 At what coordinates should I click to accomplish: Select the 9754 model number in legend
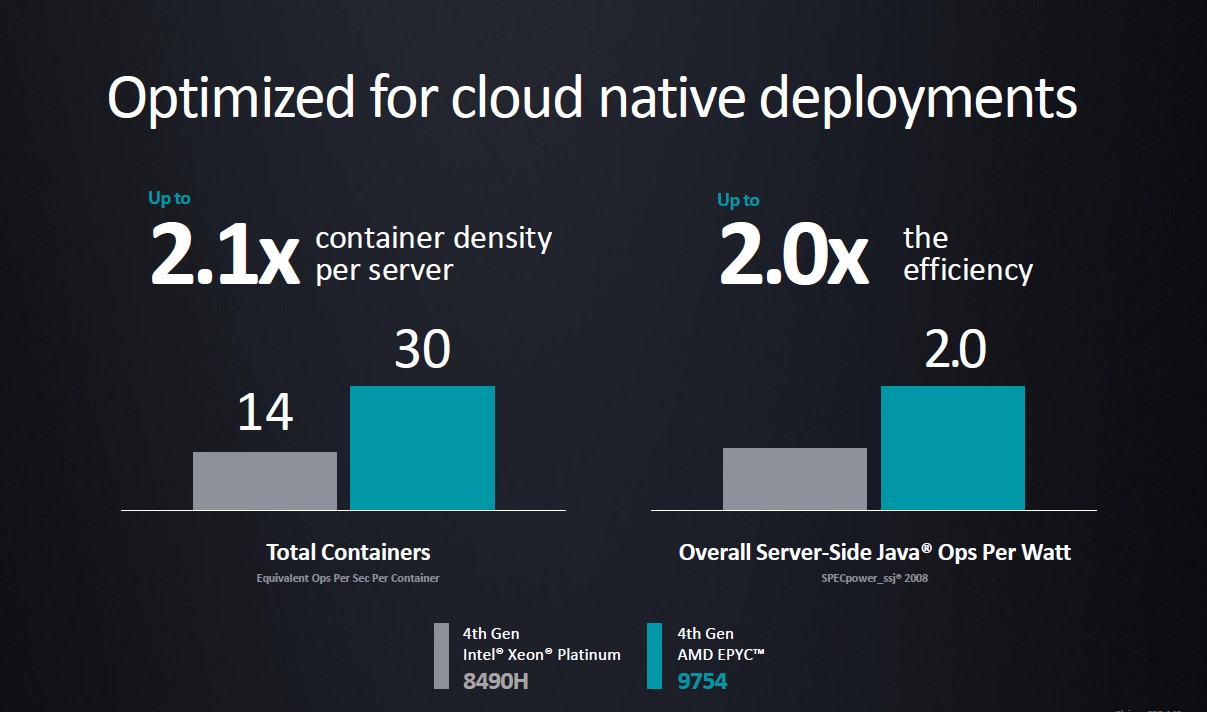(x=702, y=682)
